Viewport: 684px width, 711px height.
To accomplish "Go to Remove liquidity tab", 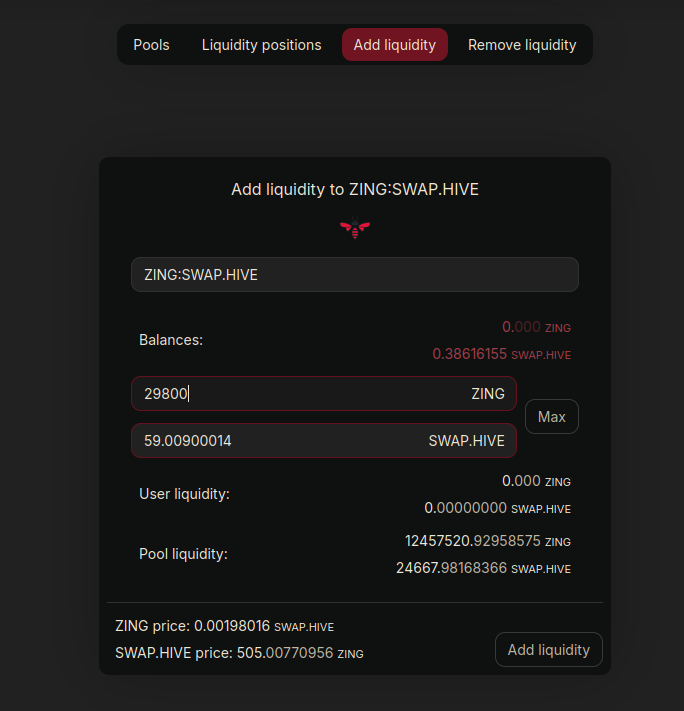I will point(522,45).
